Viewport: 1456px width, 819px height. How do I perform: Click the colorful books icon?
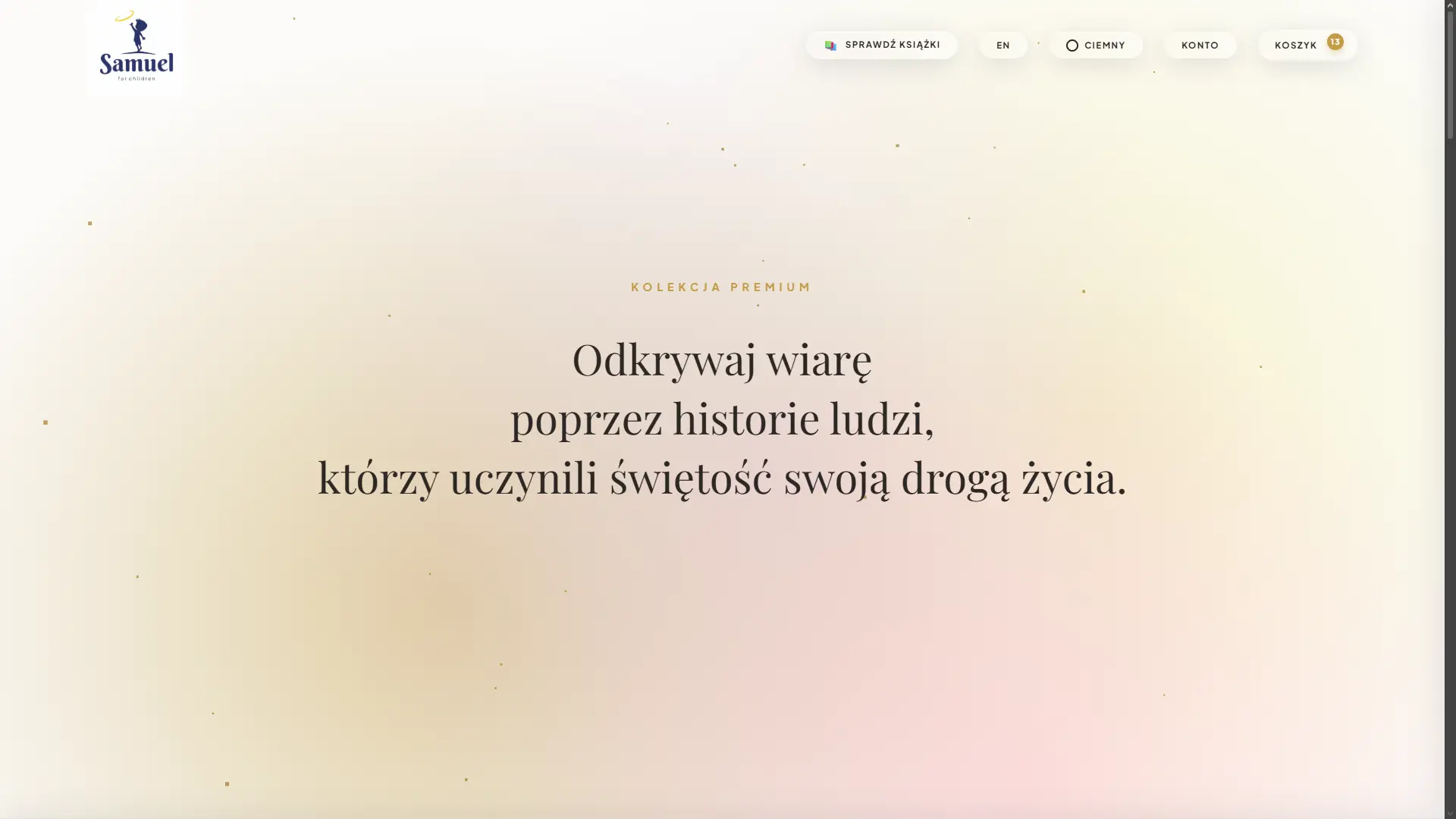830,45
